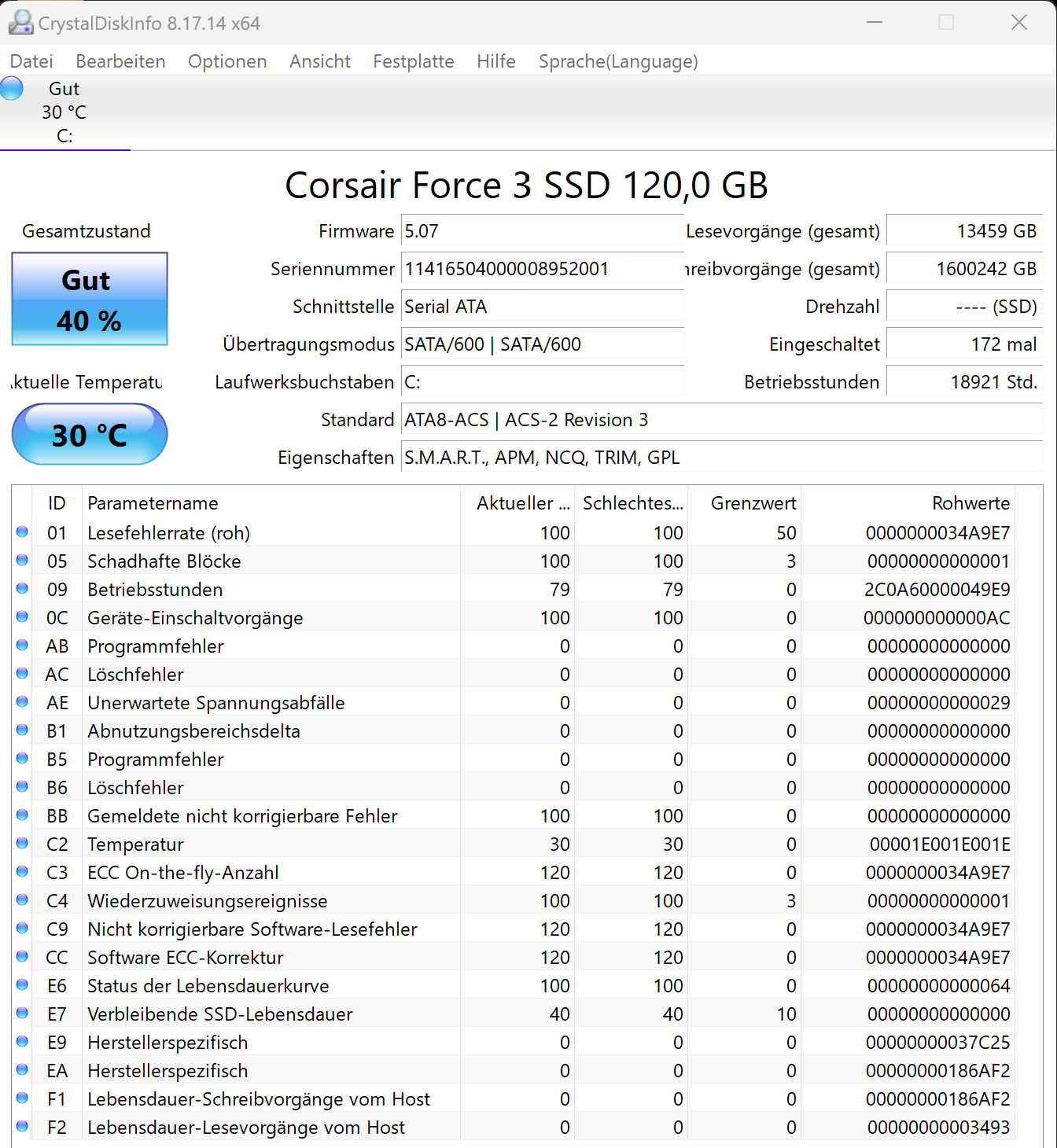Click status orb of Status der Lebensdauerkurve
Image resolution: width=1057 pixels, height=1148 pixels.
pos(22,984)
